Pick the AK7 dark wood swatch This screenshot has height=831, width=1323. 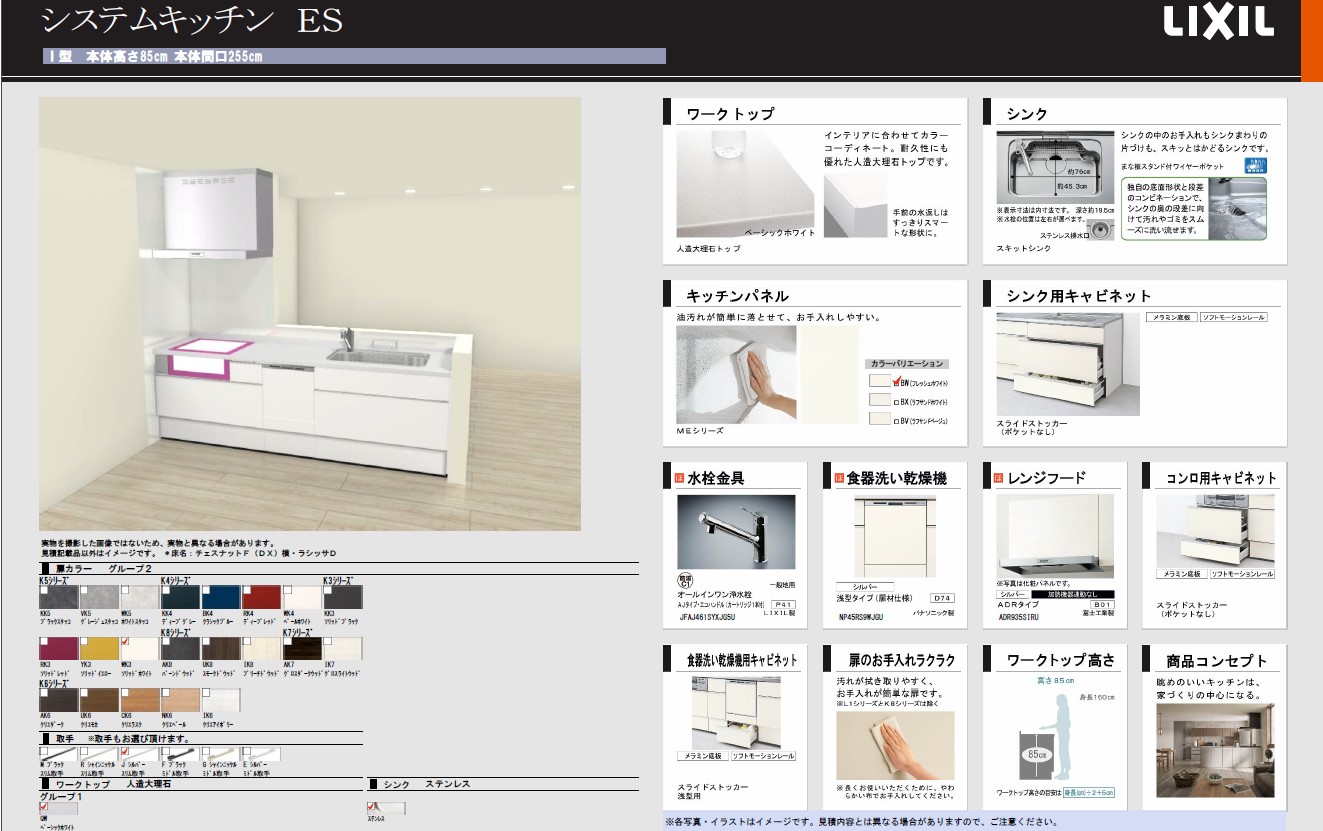coord(302,649)
